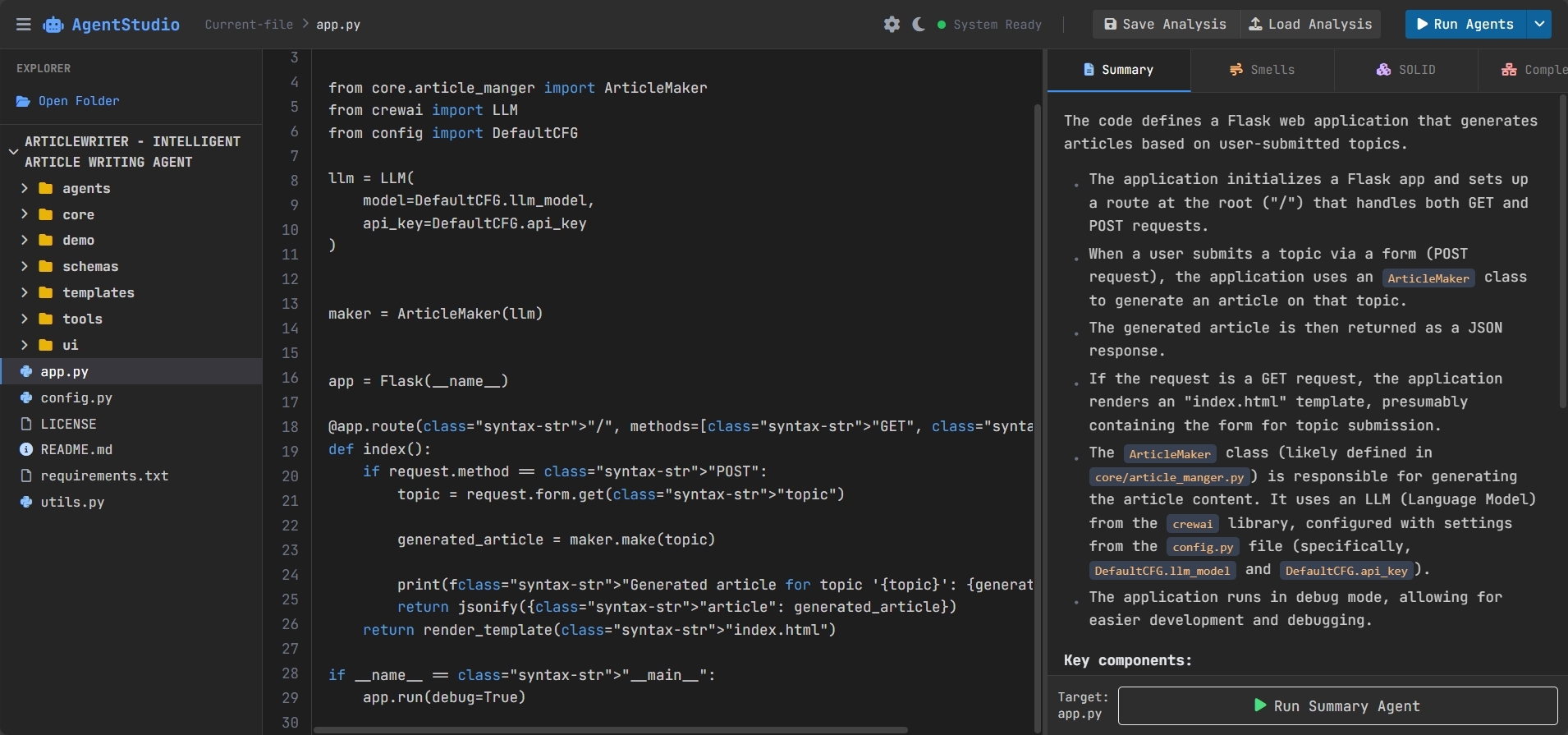
Task: Click the Python icon next to app.py
Action: click(26, 371)
